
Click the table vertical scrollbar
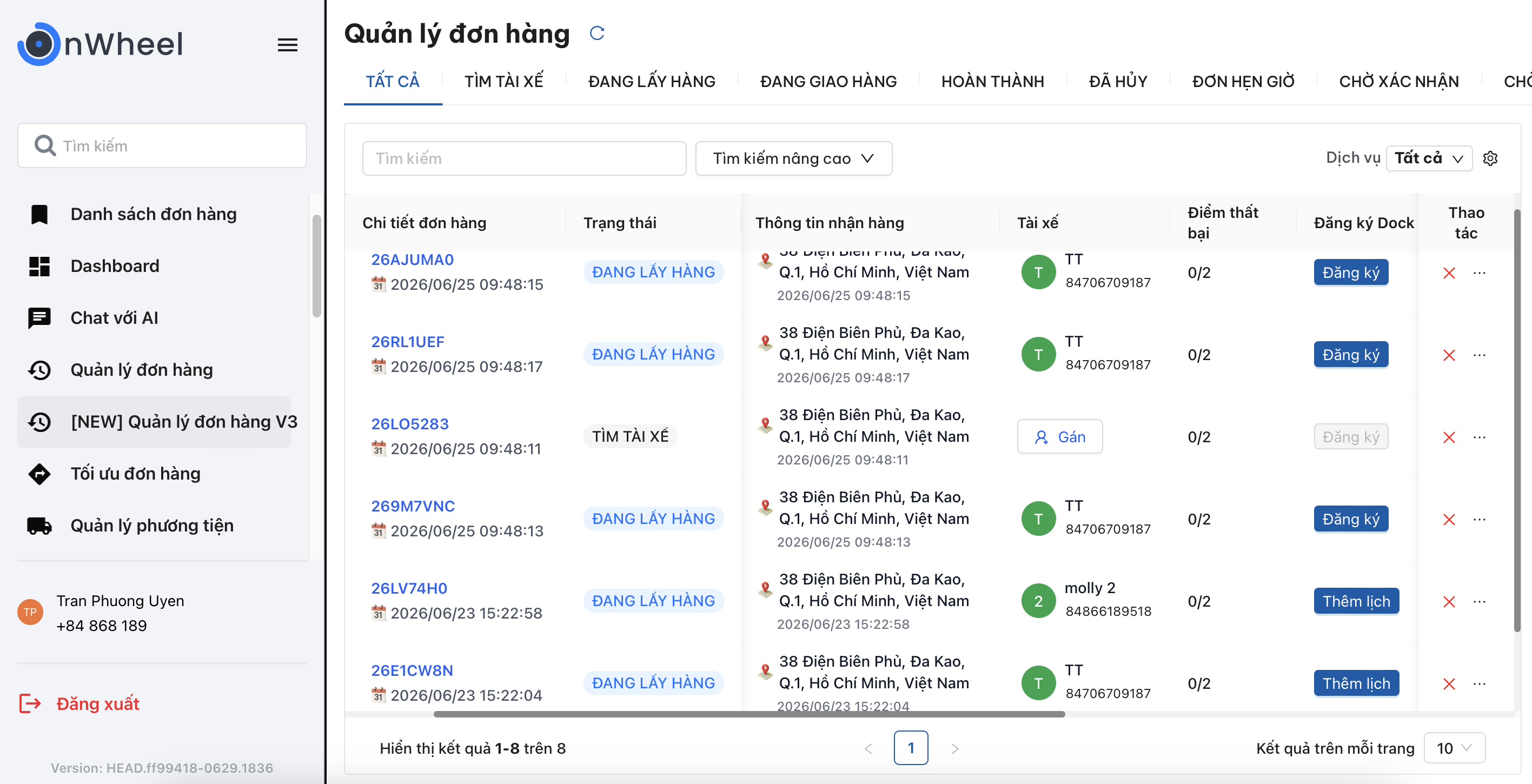coord(1516,421)
